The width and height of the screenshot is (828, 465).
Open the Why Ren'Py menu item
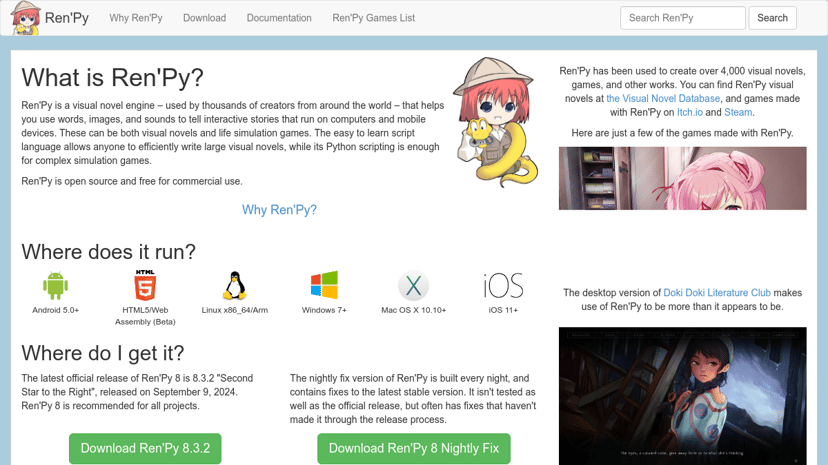pyautogui.click(x=136, y=18)
